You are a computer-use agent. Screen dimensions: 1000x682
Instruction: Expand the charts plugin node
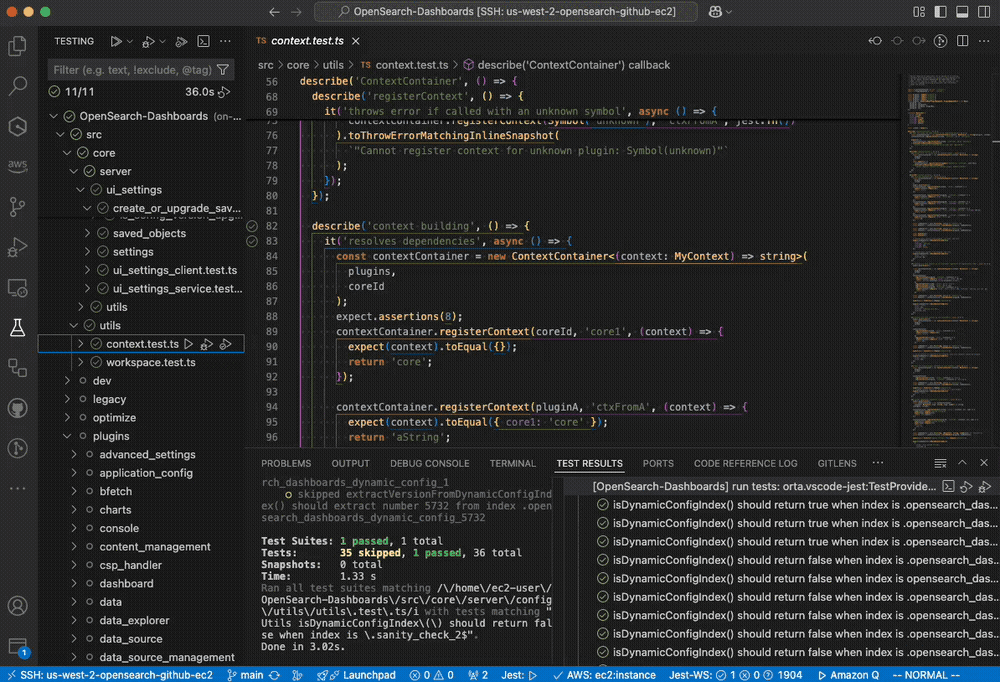74,510
